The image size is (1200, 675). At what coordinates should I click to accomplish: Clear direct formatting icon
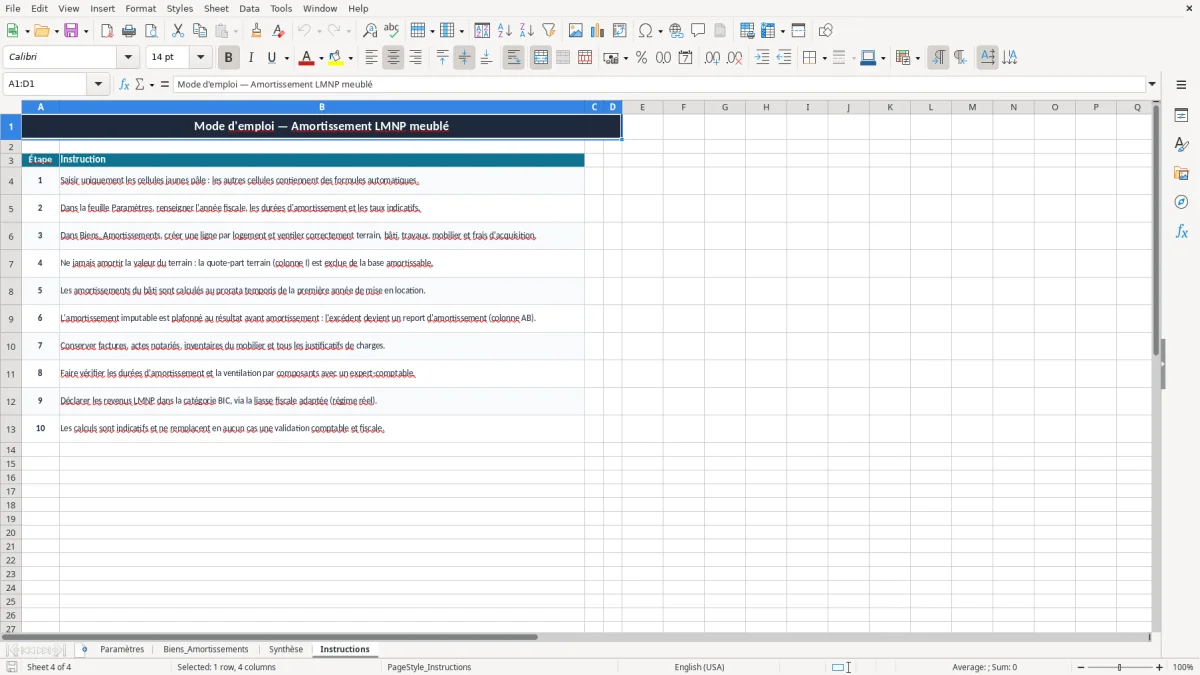tap(279, 31)
